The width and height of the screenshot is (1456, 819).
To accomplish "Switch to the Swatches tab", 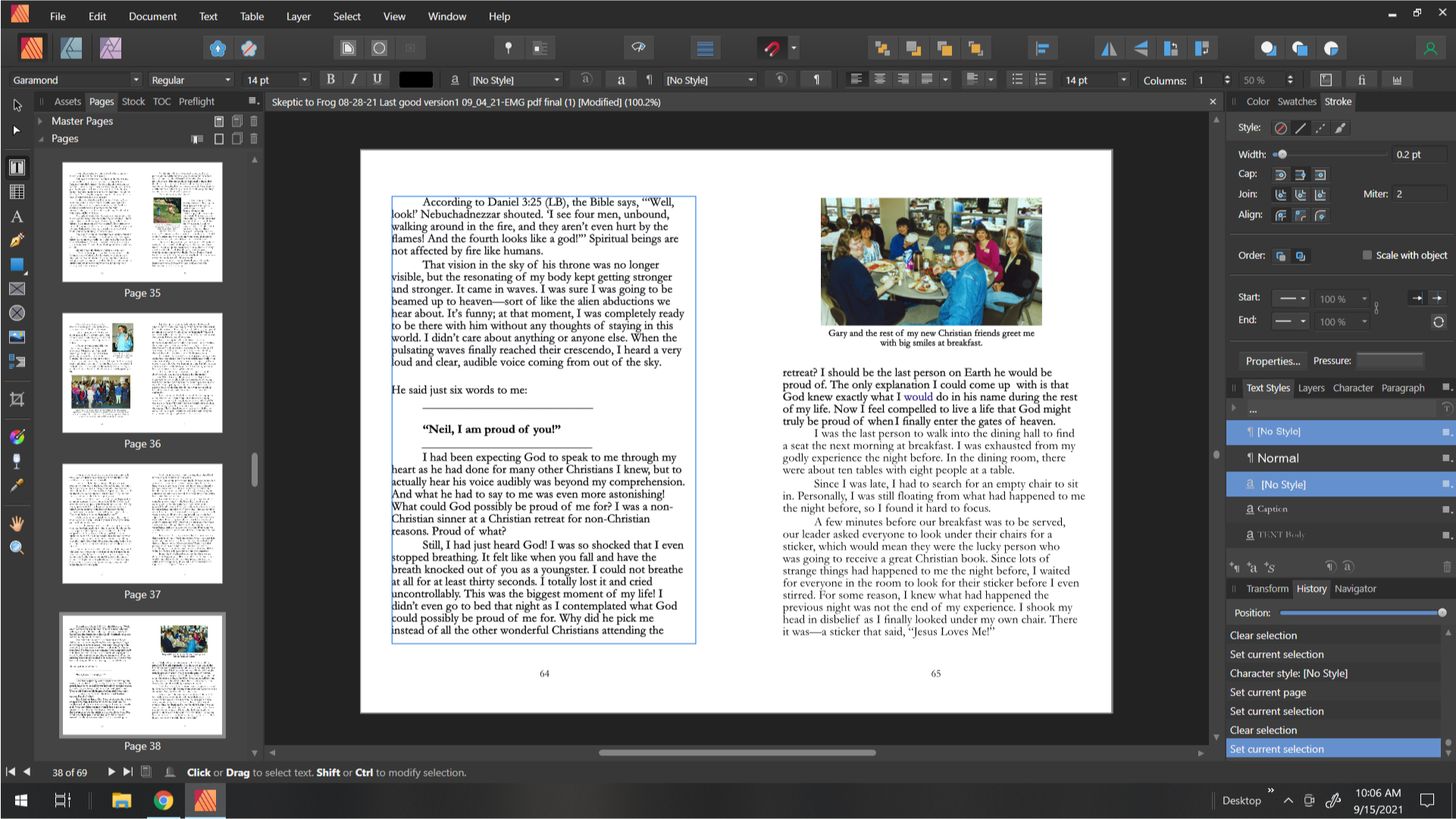I will pos(1297,101).
